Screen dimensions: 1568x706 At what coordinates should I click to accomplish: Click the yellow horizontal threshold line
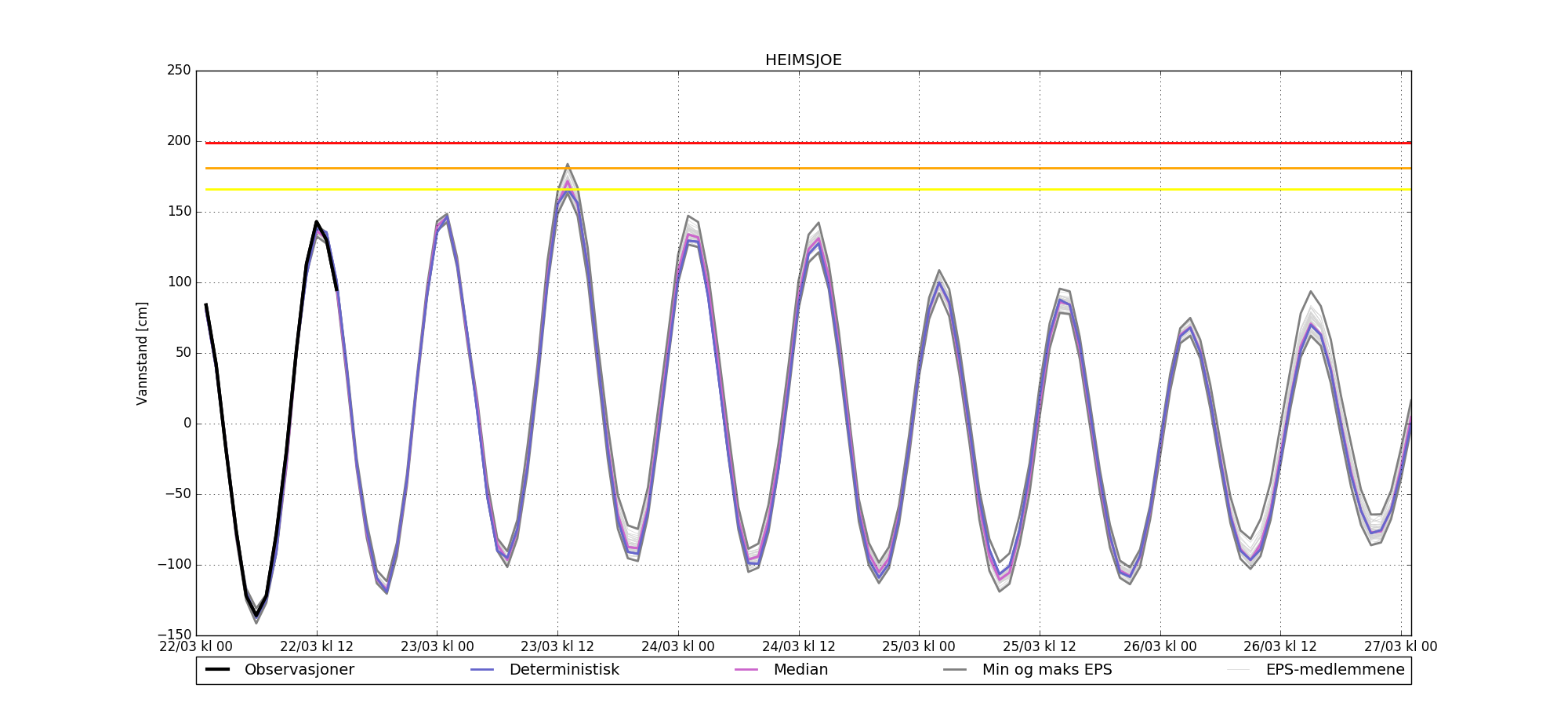pos(784,189)
